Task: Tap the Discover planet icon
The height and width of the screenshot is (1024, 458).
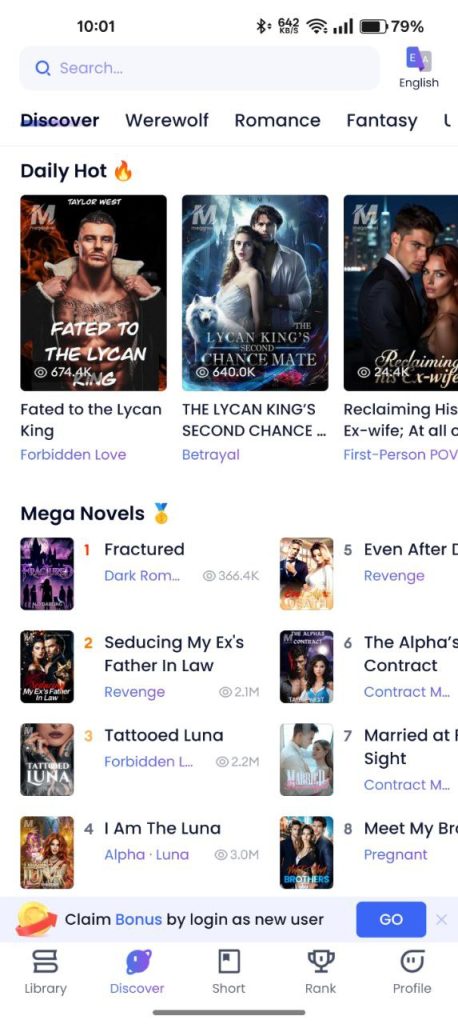Action: pos(137,961)
